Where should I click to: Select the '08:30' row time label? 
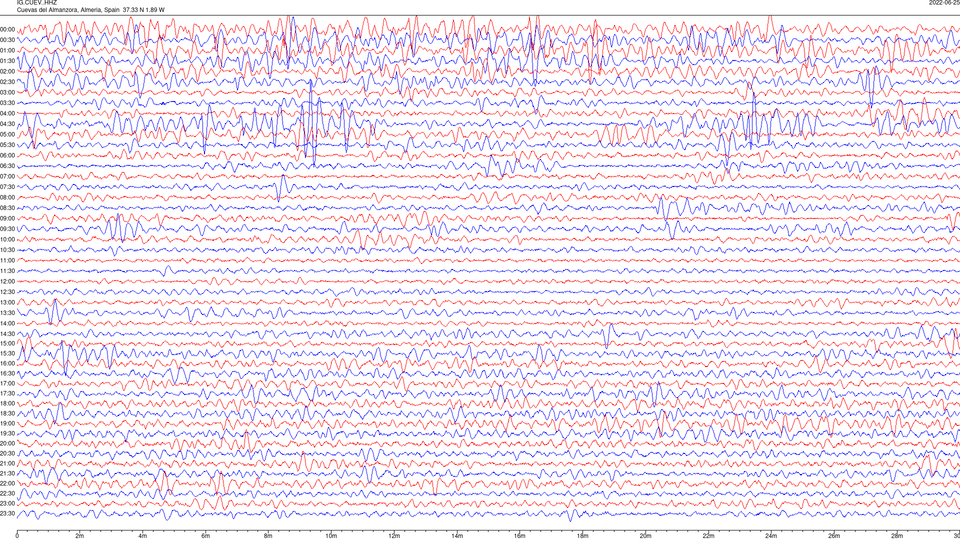point(7,208)
